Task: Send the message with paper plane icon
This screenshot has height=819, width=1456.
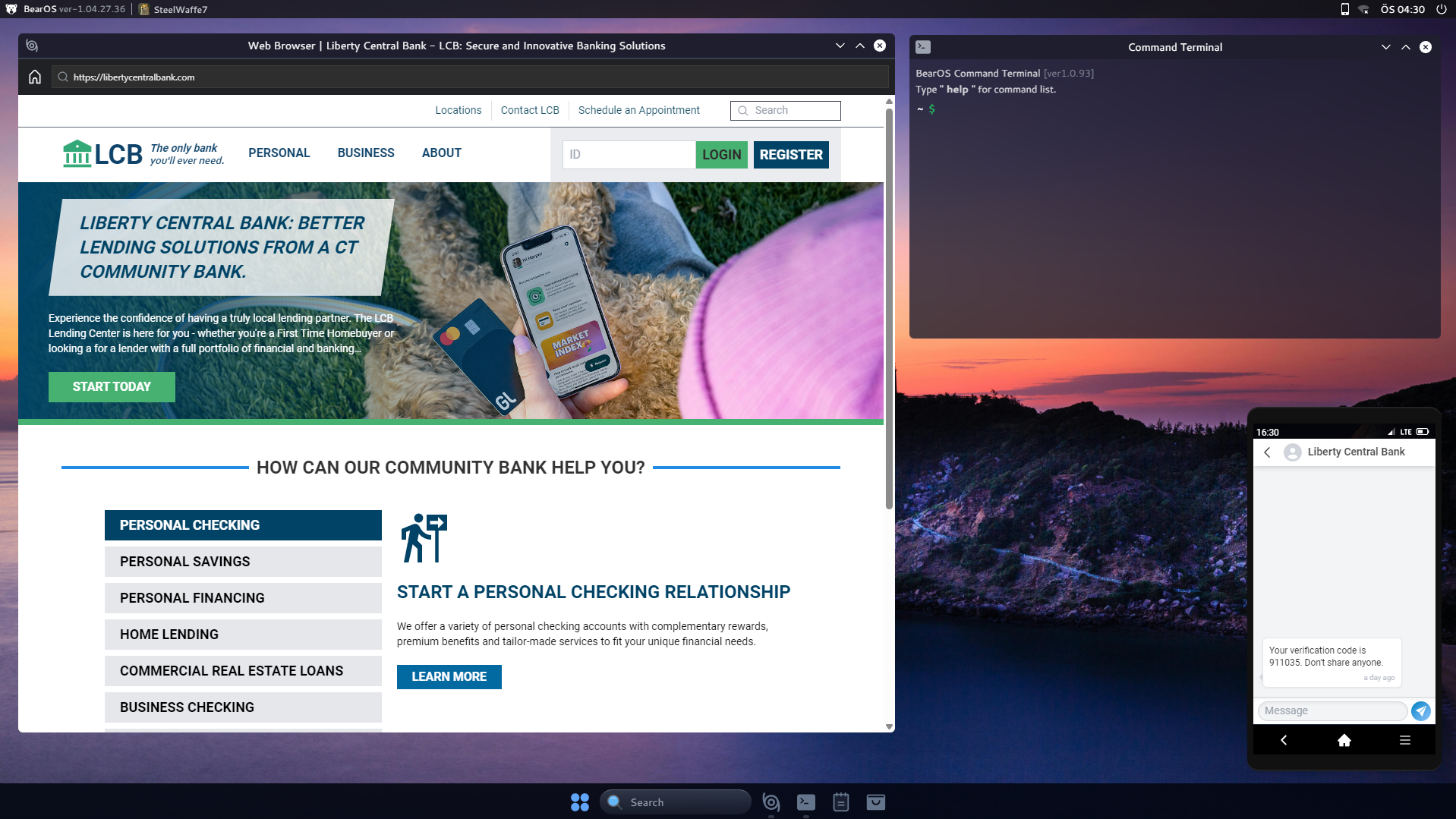Action: [x=1420, y=711]
